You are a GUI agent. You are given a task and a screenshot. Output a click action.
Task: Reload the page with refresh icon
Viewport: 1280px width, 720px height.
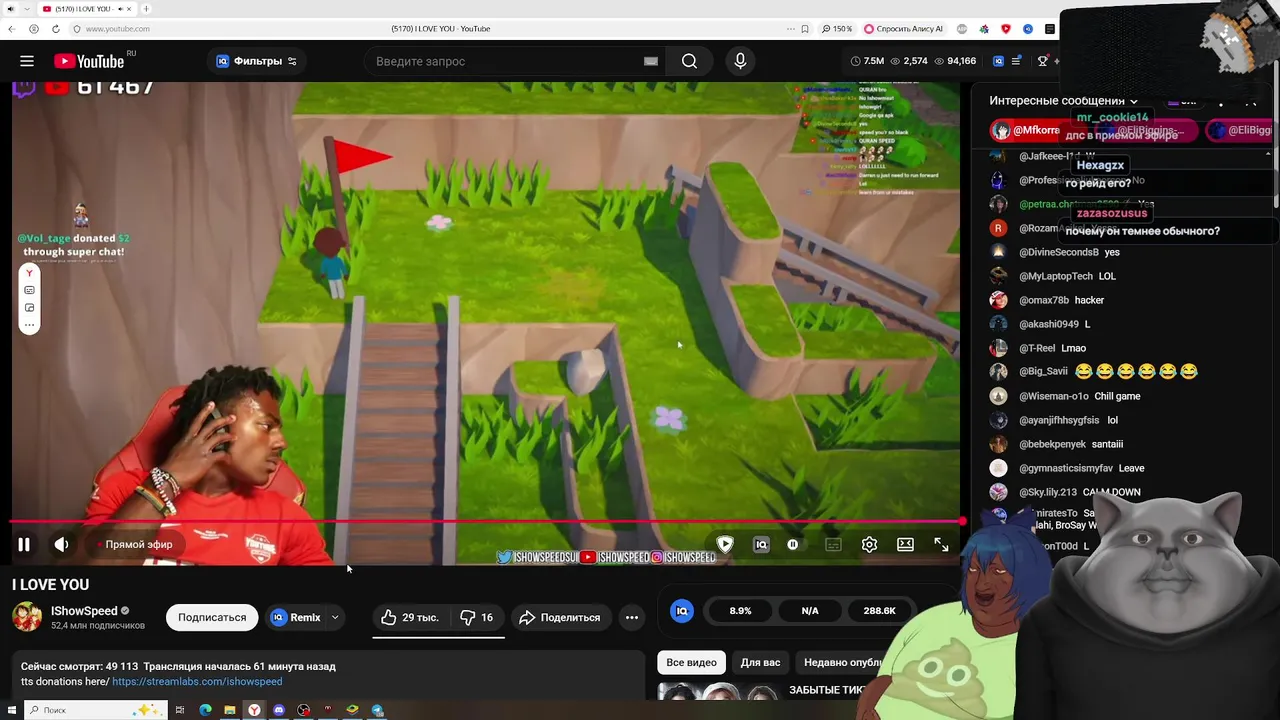pos(56,29)
